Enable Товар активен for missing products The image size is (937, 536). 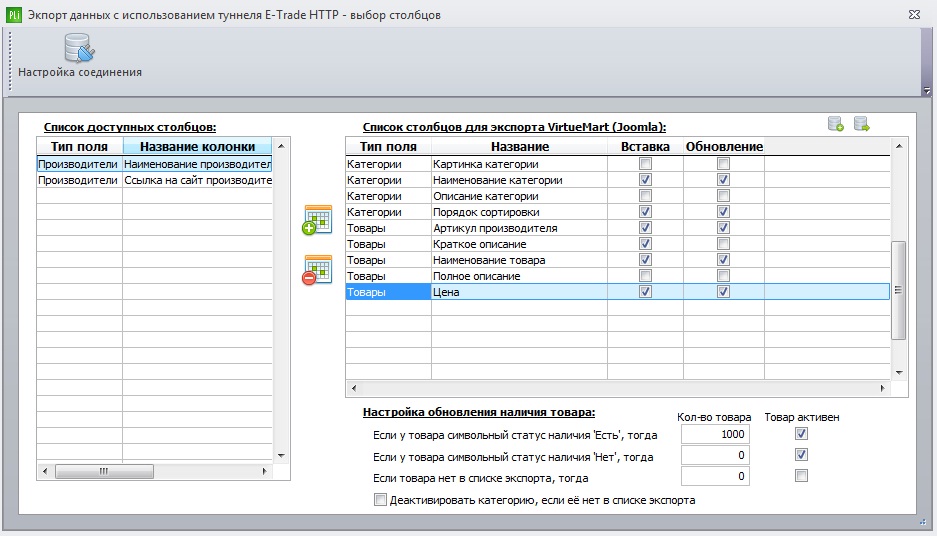click(x=801, y=476)
